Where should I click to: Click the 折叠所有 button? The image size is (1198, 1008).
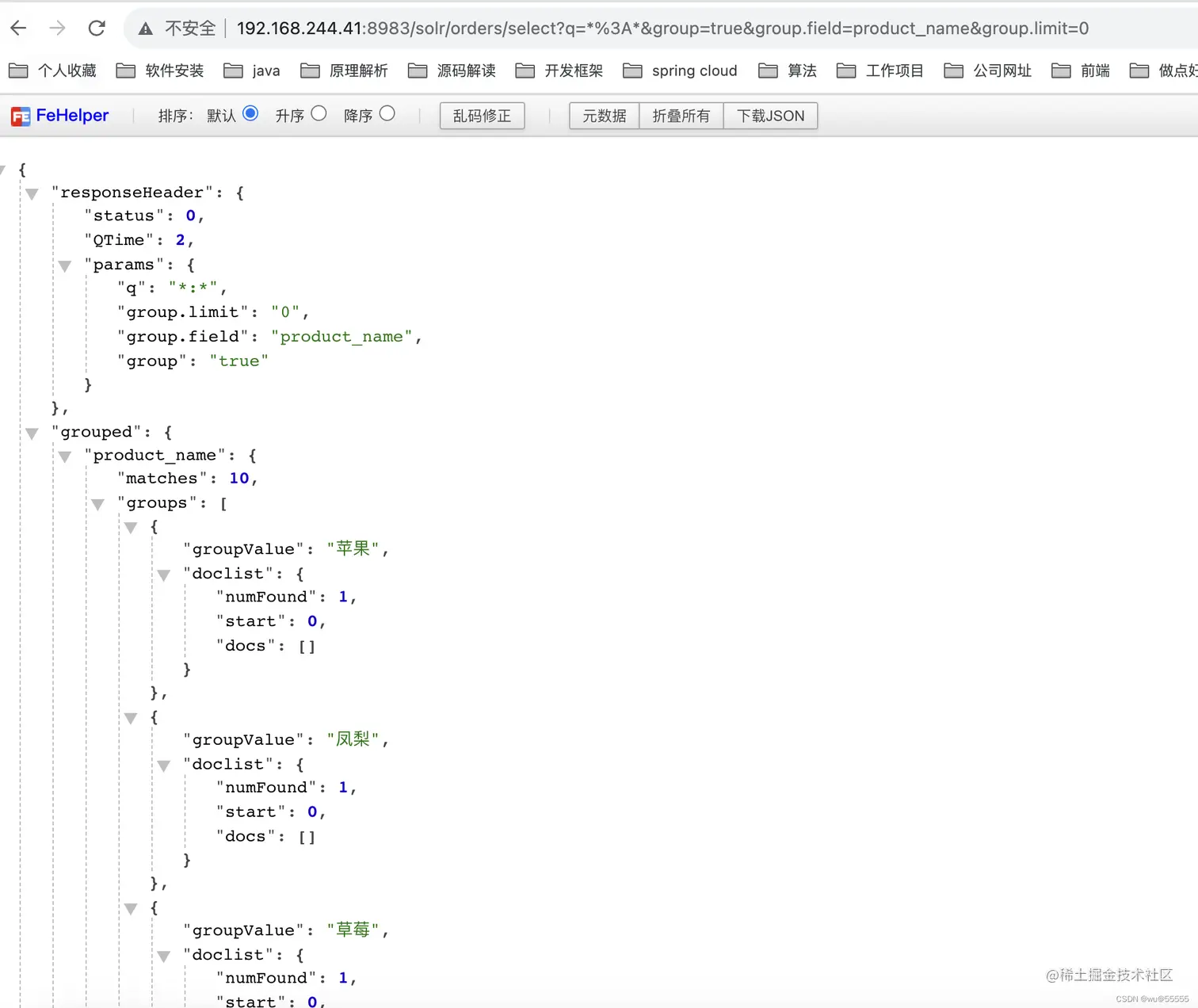pos(681,116)
